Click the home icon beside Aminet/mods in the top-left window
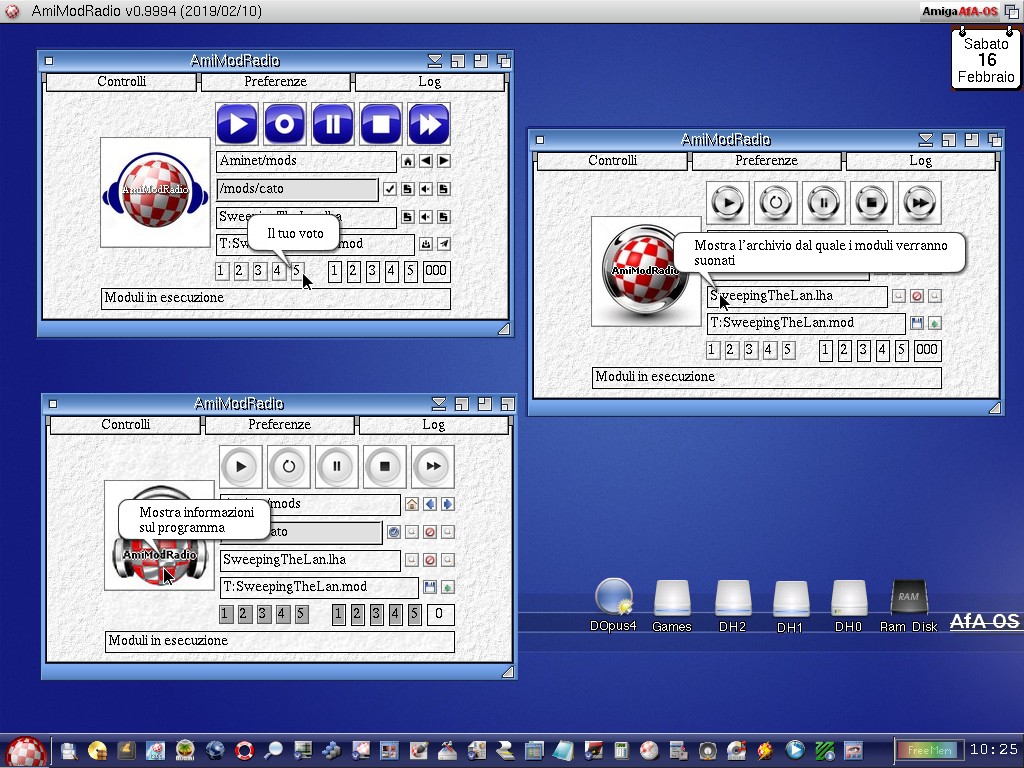 408,161
